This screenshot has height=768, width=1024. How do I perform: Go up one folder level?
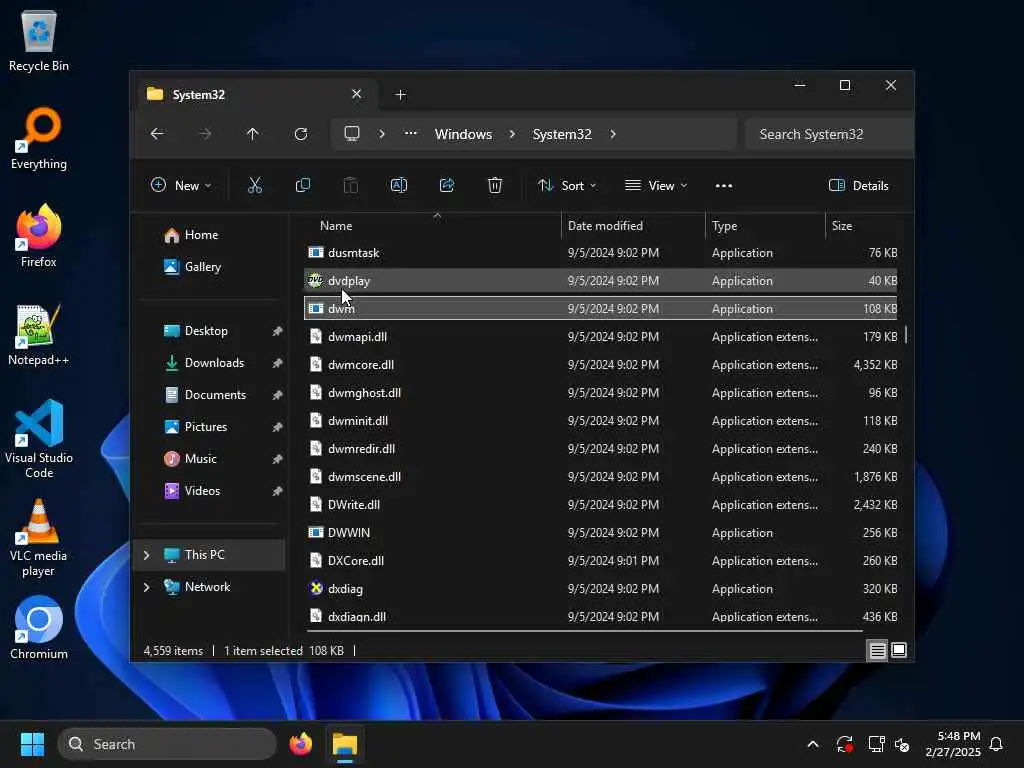click(x=253, y=134)
